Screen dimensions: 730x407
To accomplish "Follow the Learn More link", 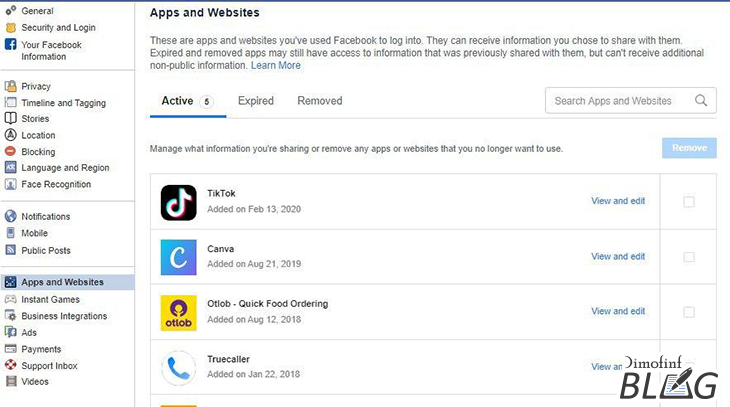I will [276, 66].
